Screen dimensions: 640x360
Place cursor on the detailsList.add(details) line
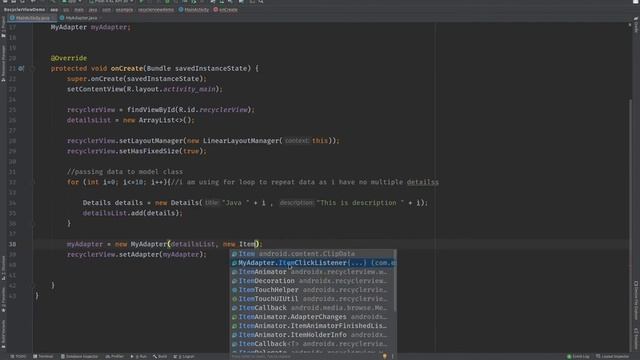(133, 213)
